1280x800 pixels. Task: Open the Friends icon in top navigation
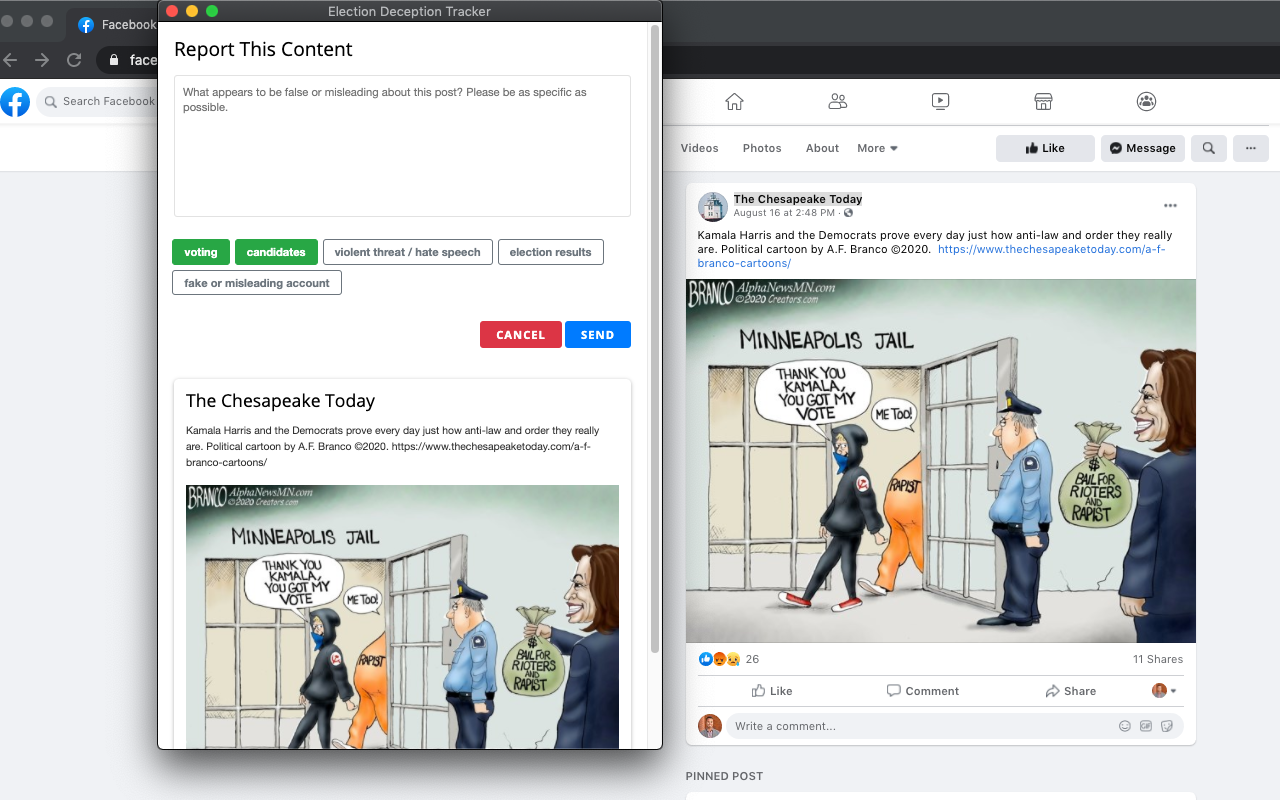[838, 101]
